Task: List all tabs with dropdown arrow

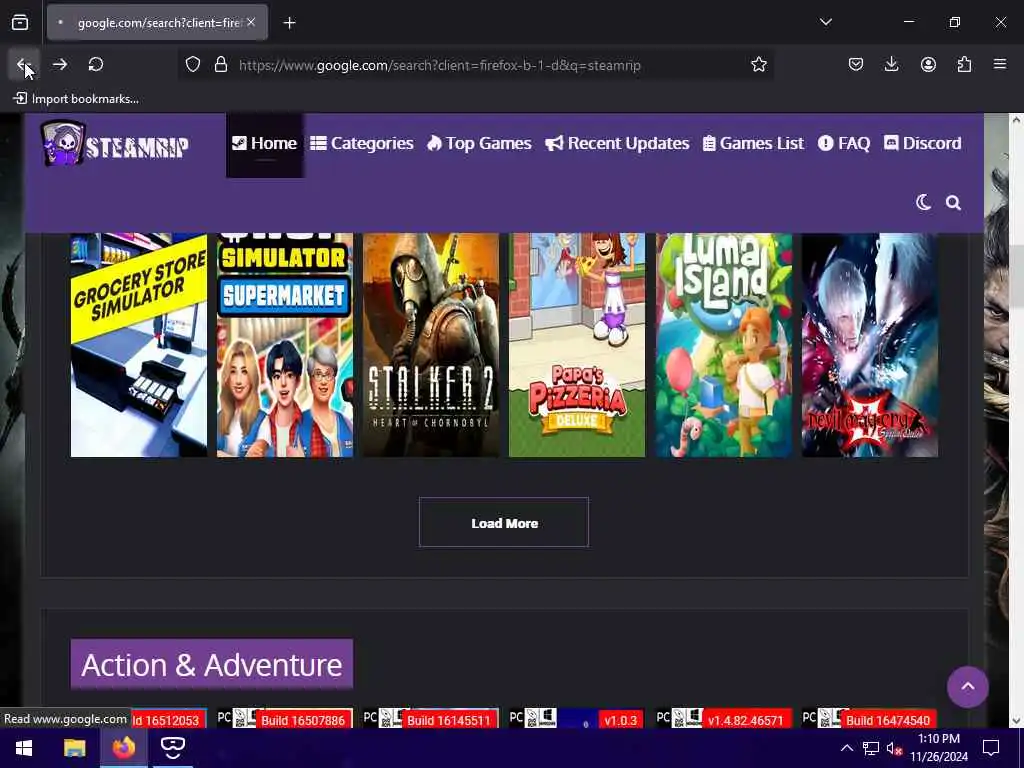Action: tap(825, 22)
